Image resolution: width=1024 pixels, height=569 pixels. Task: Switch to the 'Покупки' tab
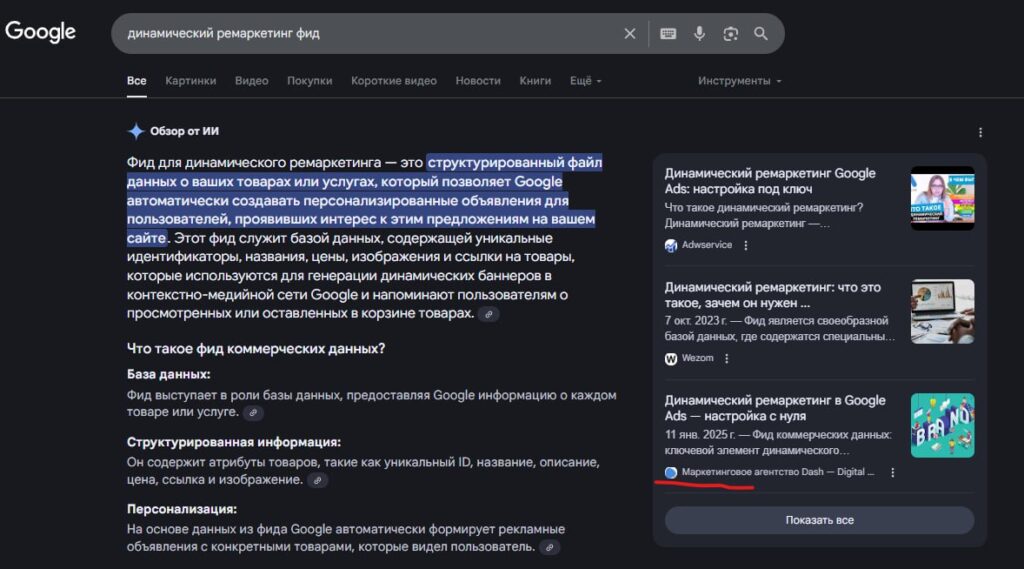(310, 81)
